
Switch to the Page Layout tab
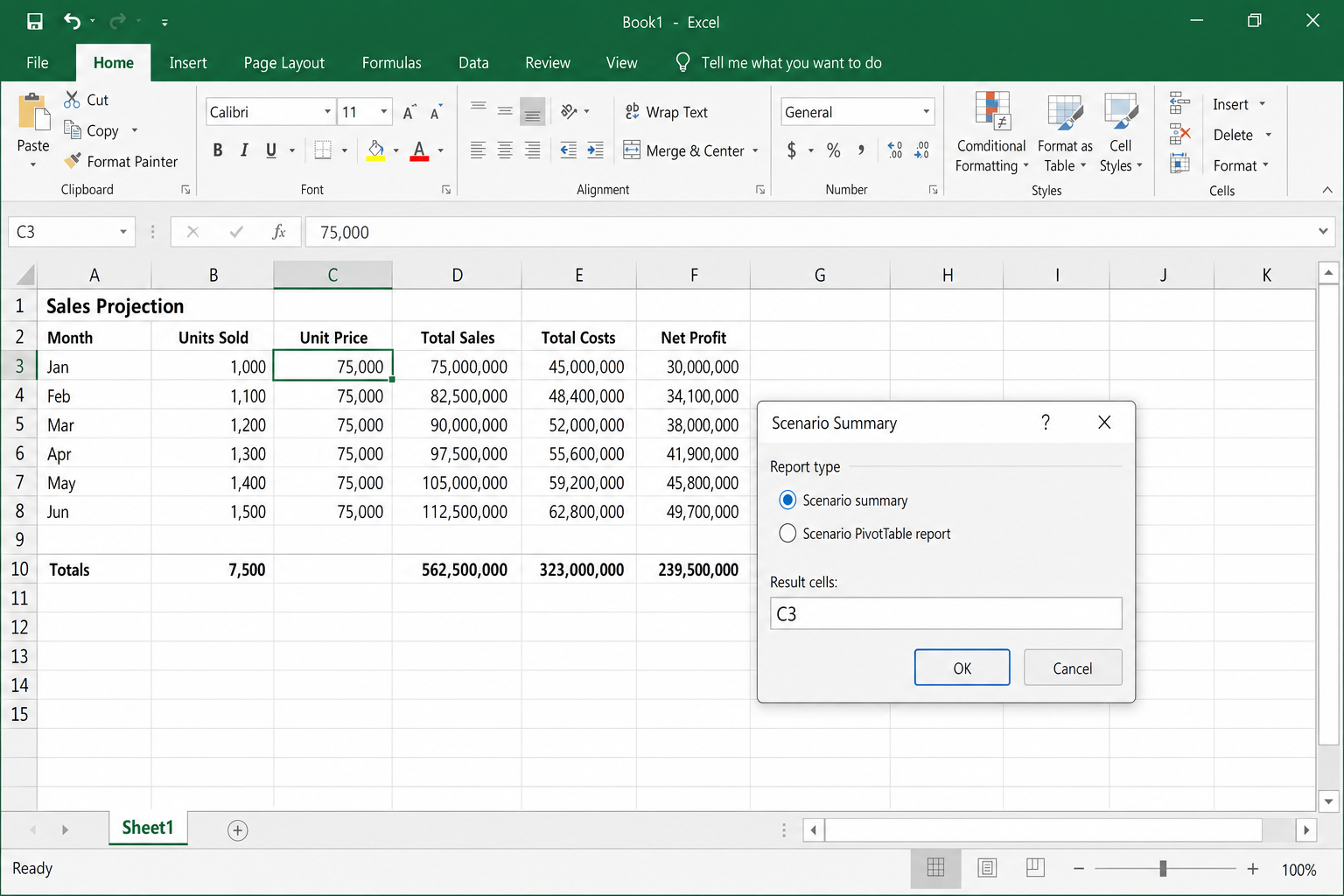[x=283, y=63]
